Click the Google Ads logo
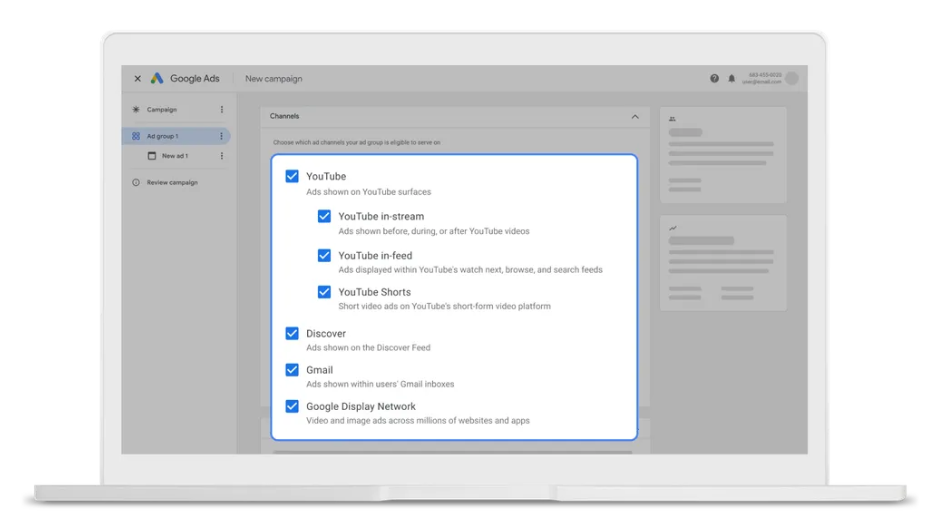936x525 pixels. tap(157, 79)
